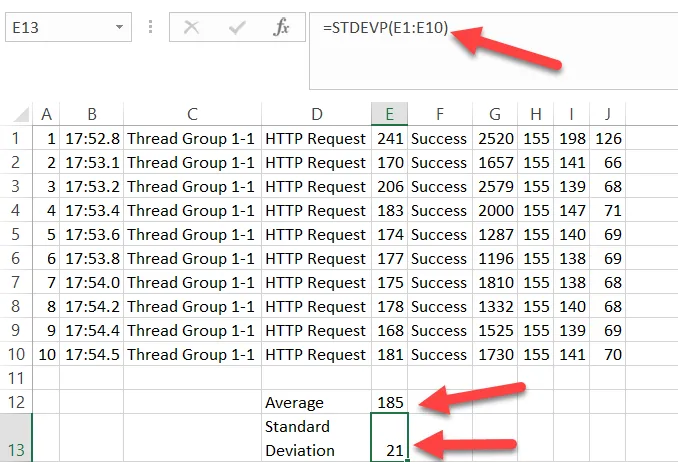Click HTTP Request cell in row 6
Image resolution: width=678 pixels, height=462 pixels.
click(317, 258)
